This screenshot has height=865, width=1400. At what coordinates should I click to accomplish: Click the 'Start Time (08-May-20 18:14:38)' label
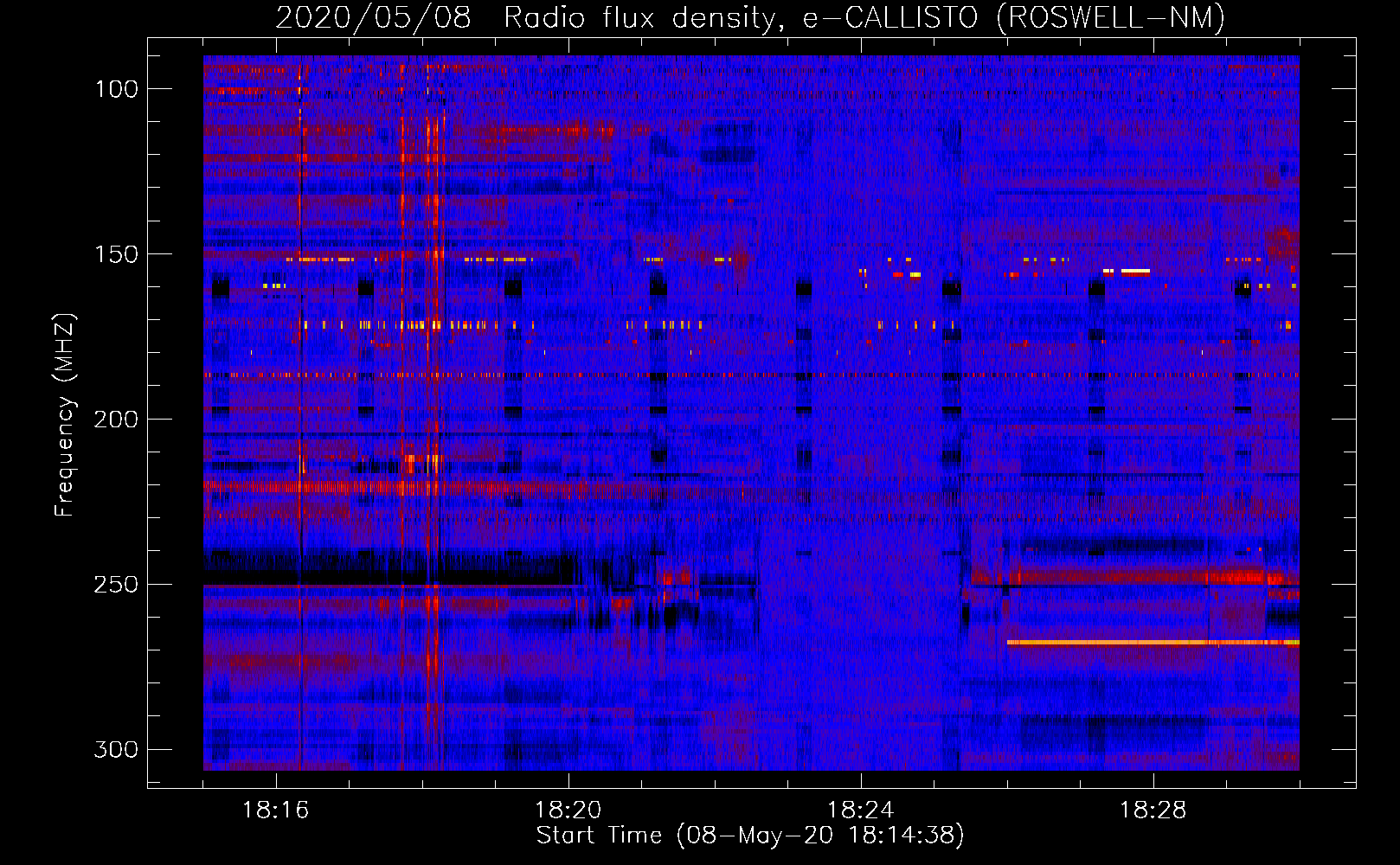[x=750, y=836]
